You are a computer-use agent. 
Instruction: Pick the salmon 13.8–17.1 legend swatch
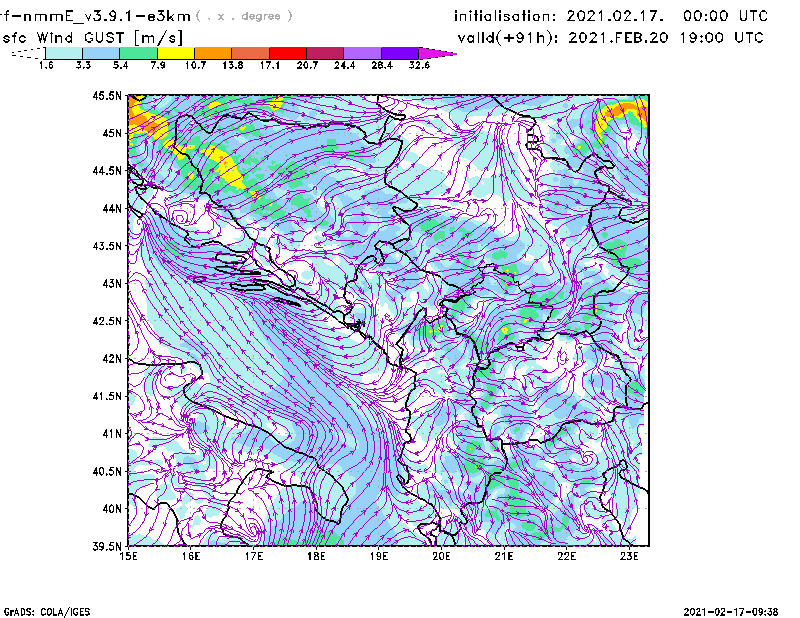pos(251,53)
